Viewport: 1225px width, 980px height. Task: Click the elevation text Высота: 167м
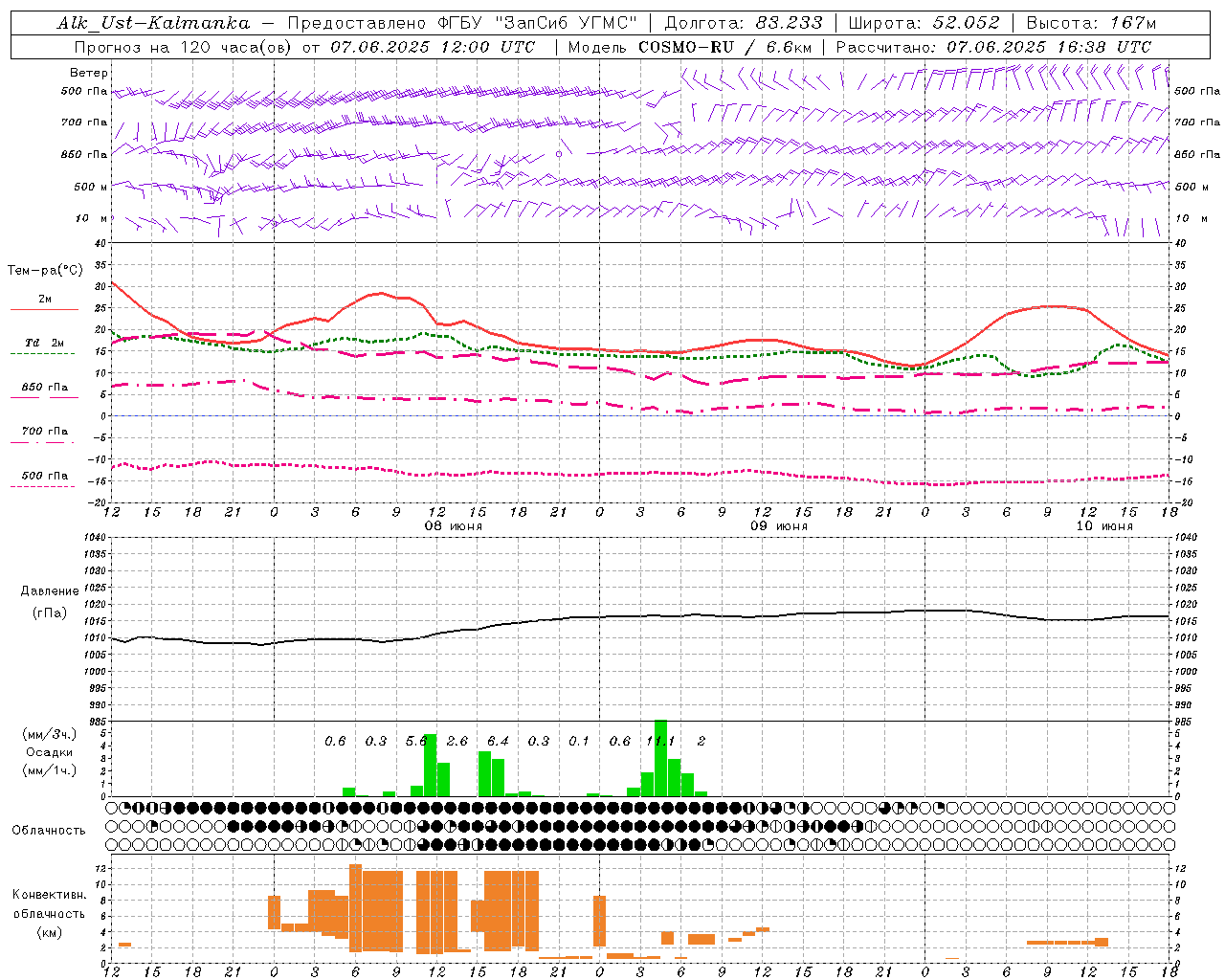1091,23
